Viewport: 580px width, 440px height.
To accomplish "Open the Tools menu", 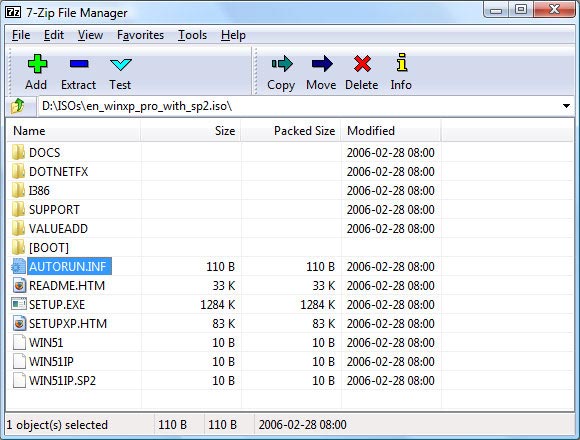I will (192, 35).
